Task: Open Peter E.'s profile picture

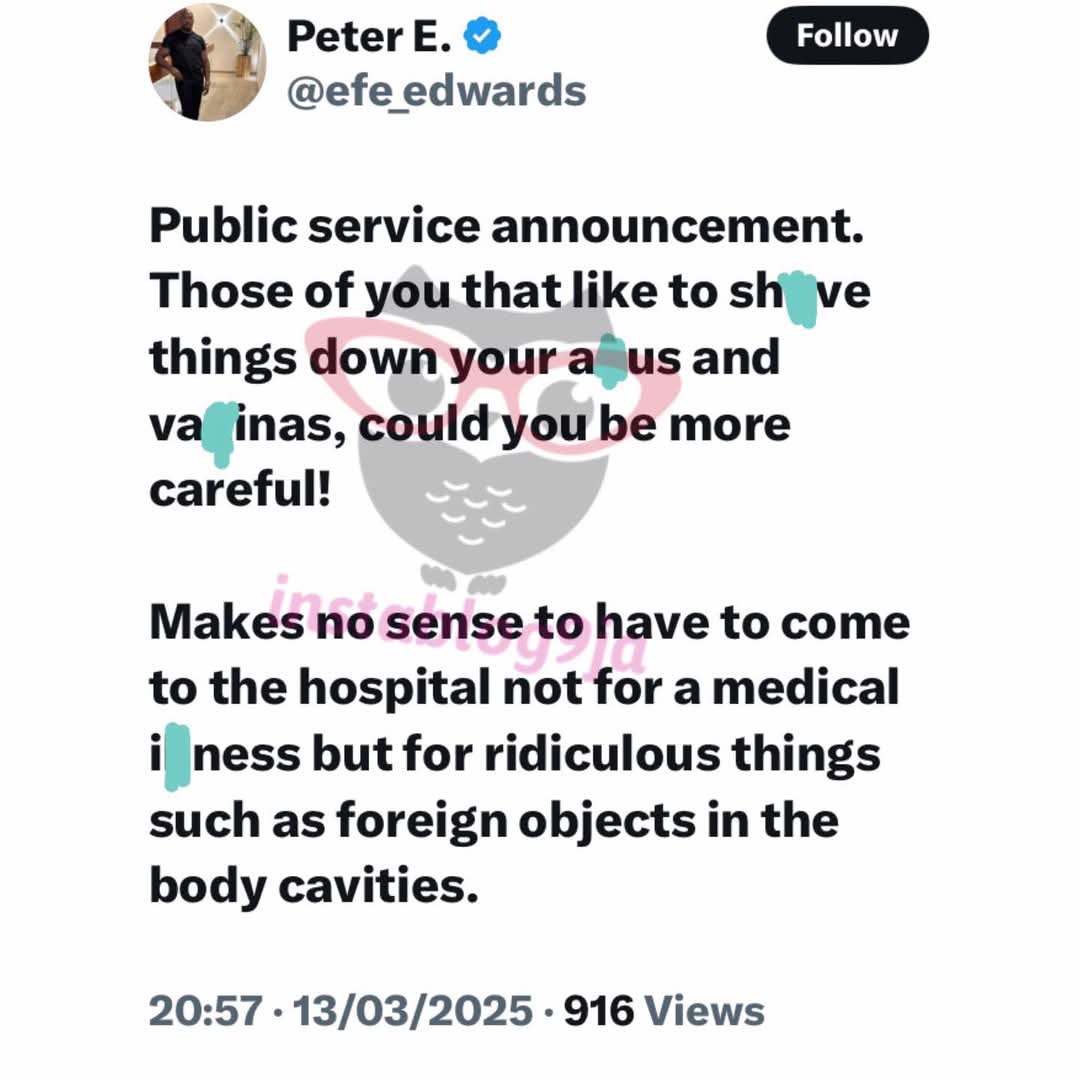Action: [208, 63]
